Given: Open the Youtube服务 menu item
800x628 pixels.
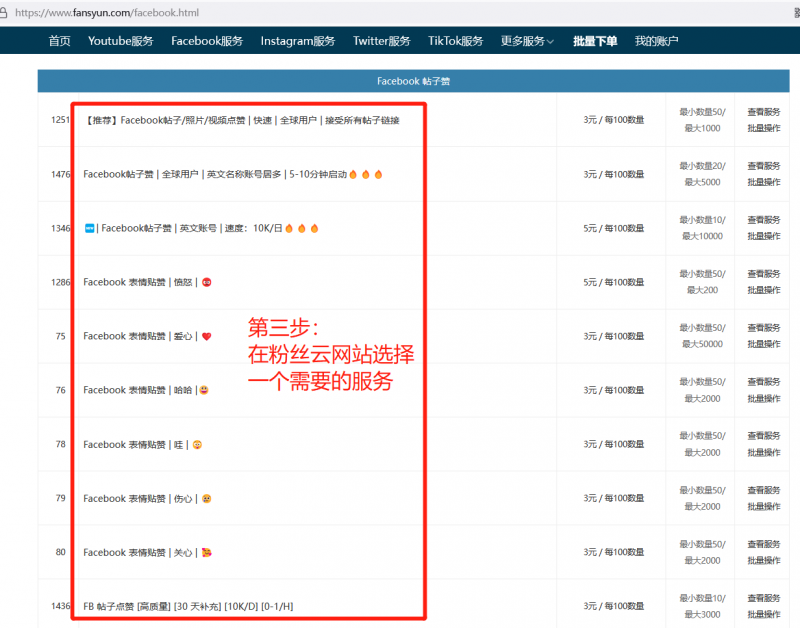Looking at the screenshot, I should pyautogui.click(x=120, y=41).
